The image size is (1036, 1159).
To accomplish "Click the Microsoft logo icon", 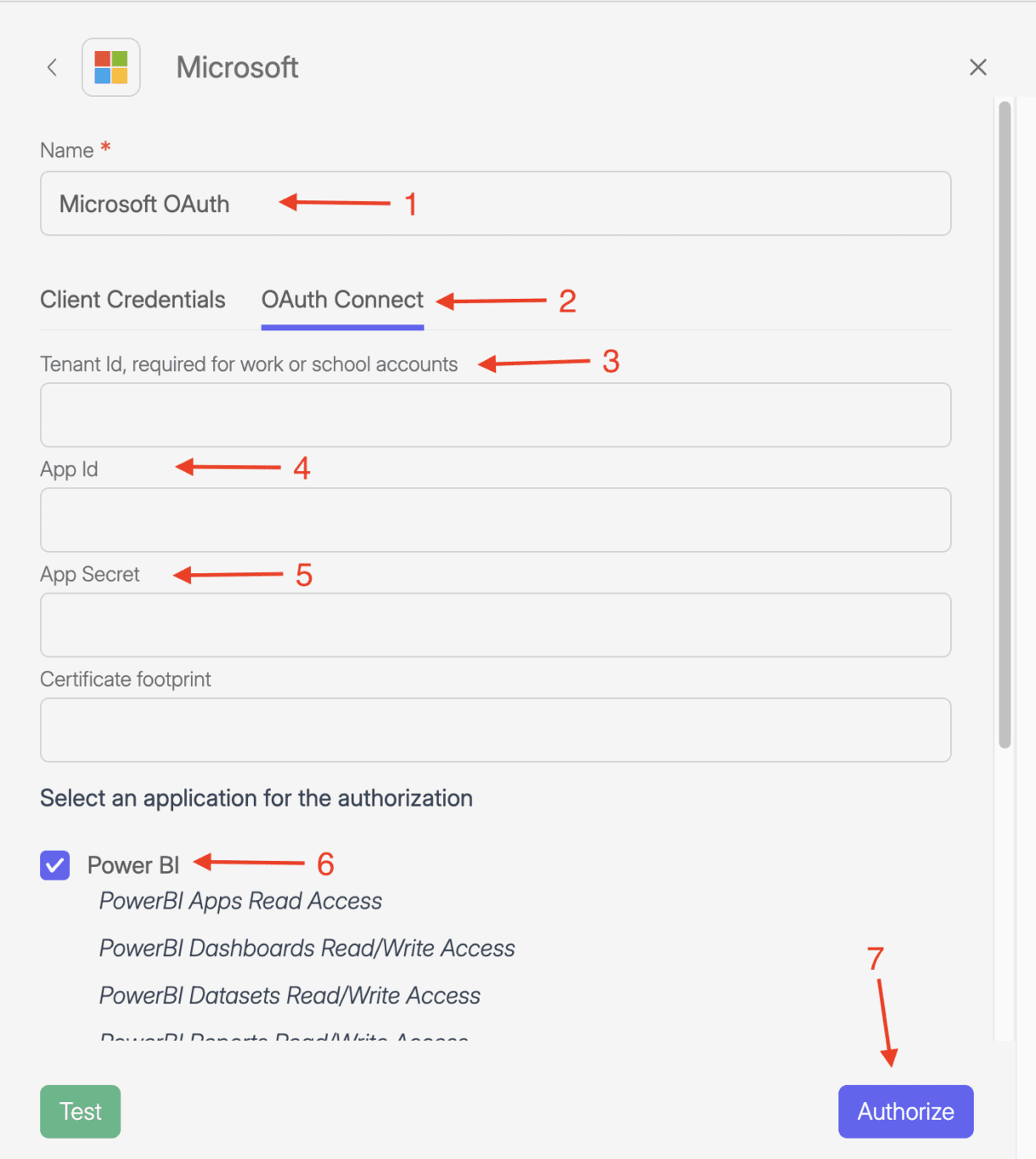I will pyautogui.click(x=111, y=67).
